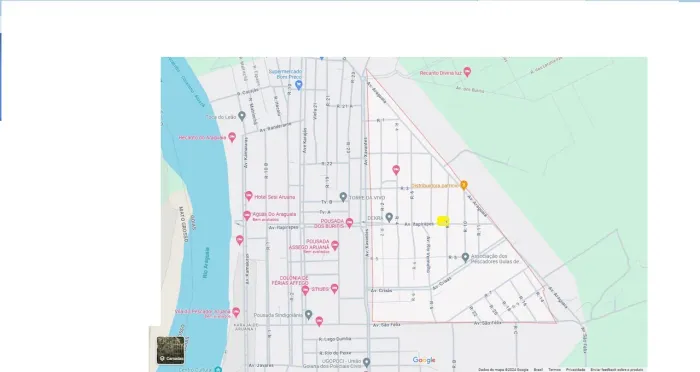Click the Av. Rio Vermelho street label
Viewport: 700px width, 372px height.
428,255
